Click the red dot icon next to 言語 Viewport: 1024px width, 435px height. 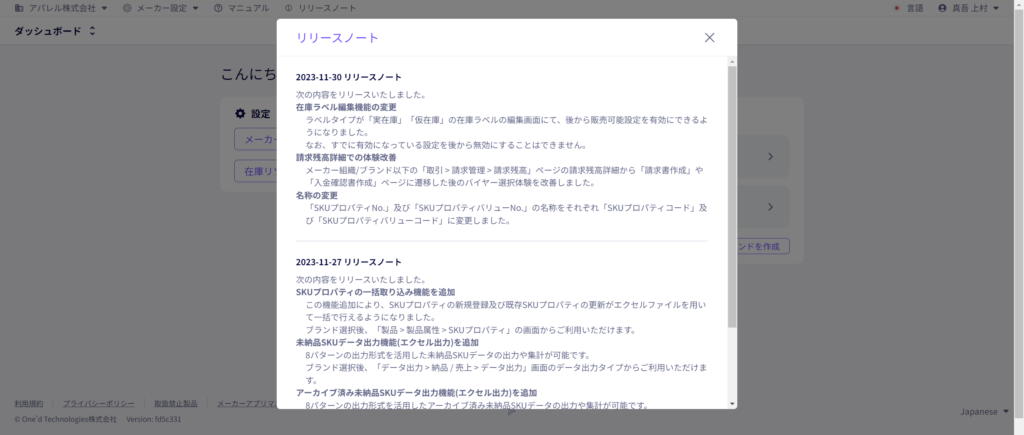click(x=897, y=8)
